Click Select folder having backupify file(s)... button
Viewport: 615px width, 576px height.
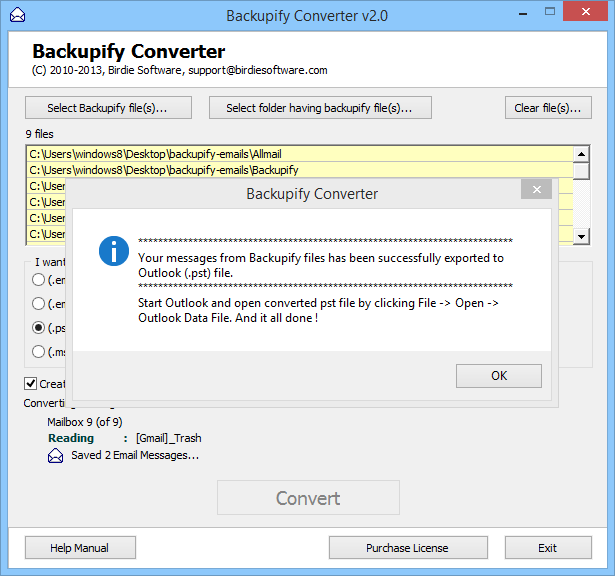320,108
